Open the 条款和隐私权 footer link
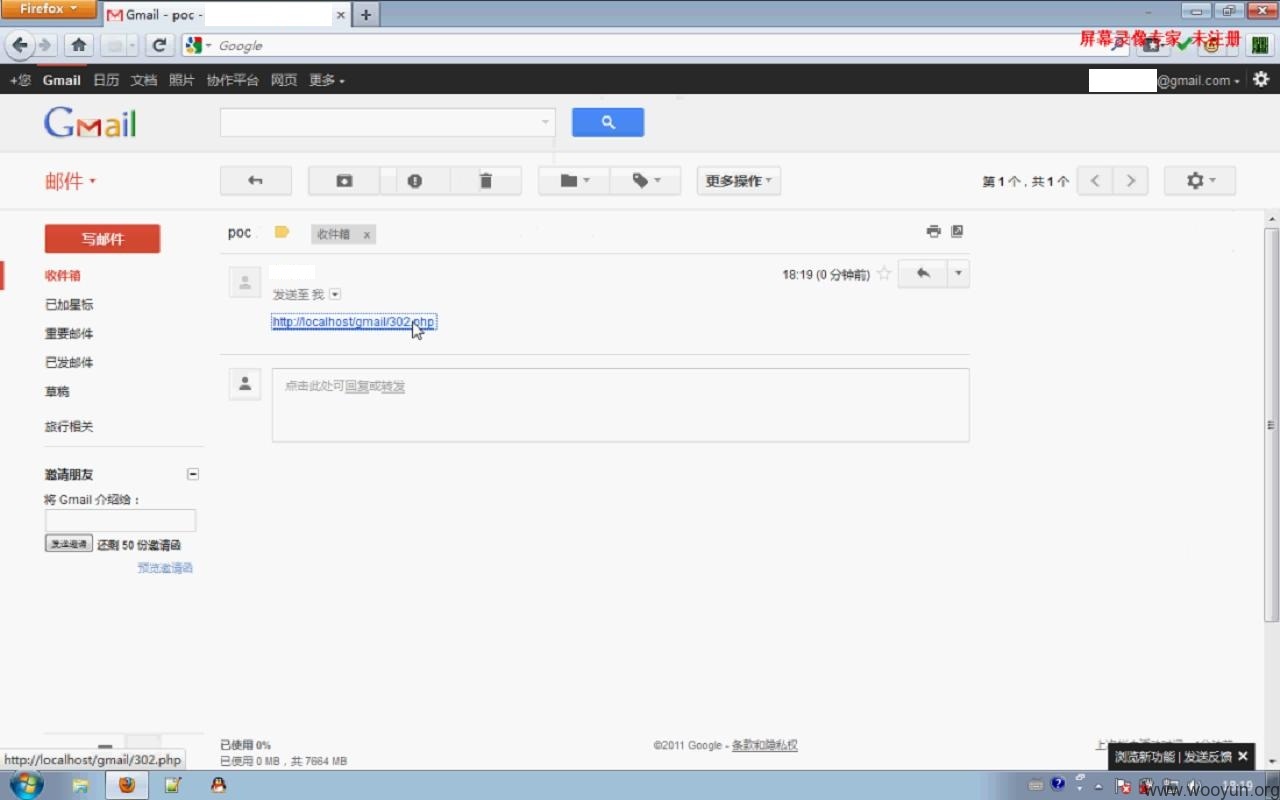This screenshot has height=800, width=1280. pyautogui.click(x=765, y=745)
